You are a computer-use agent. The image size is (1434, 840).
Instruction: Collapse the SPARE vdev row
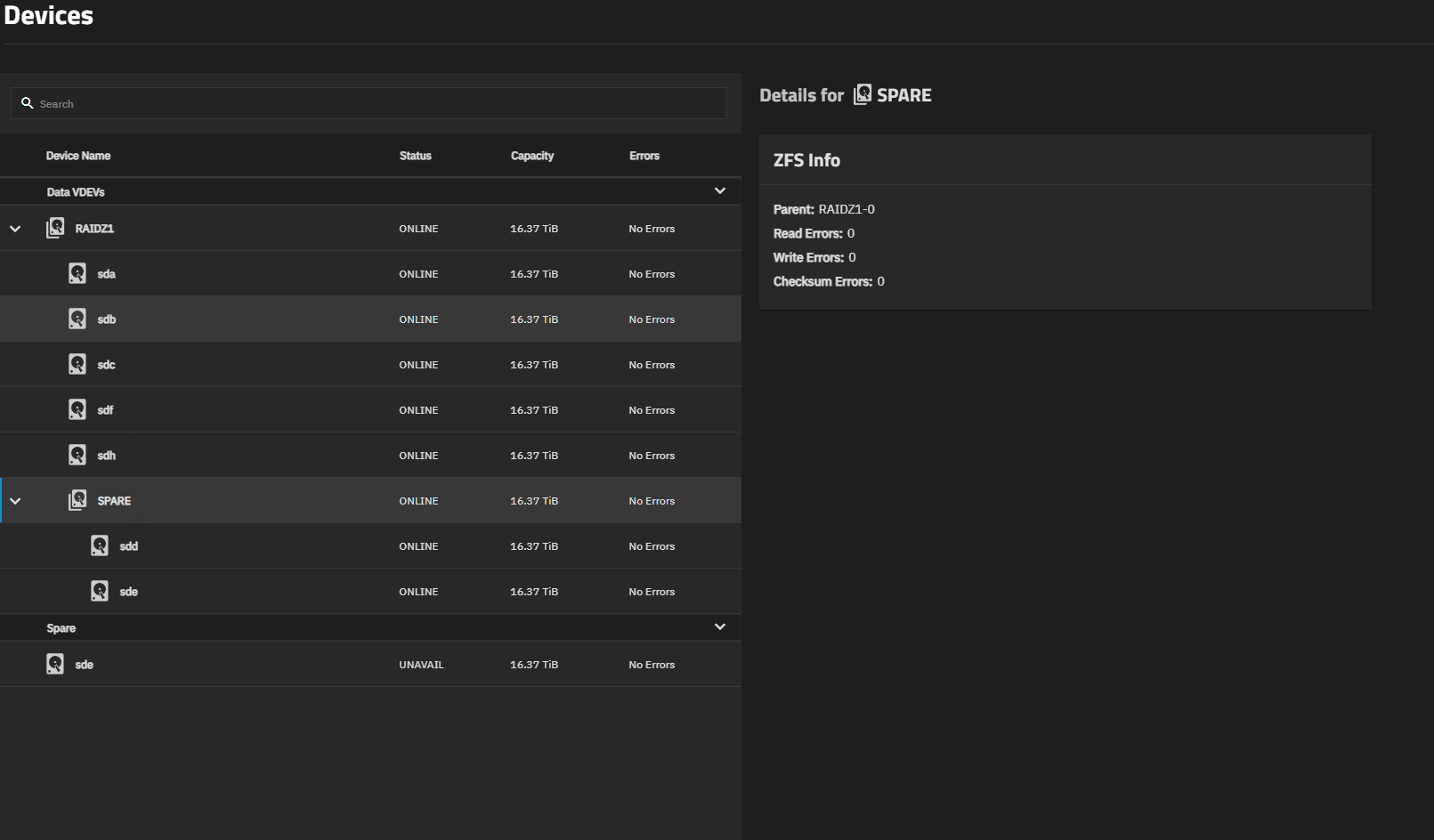pos(15,501)
